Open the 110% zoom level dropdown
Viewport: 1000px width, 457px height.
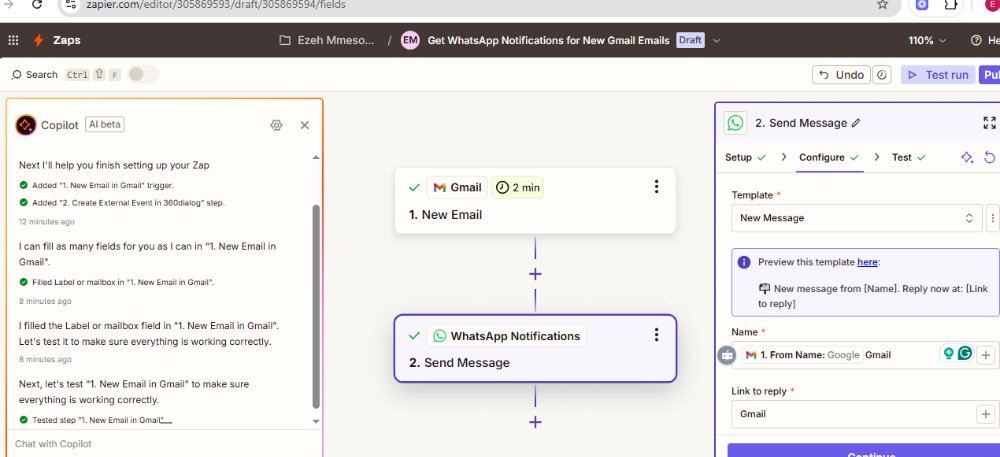[927, 41]
